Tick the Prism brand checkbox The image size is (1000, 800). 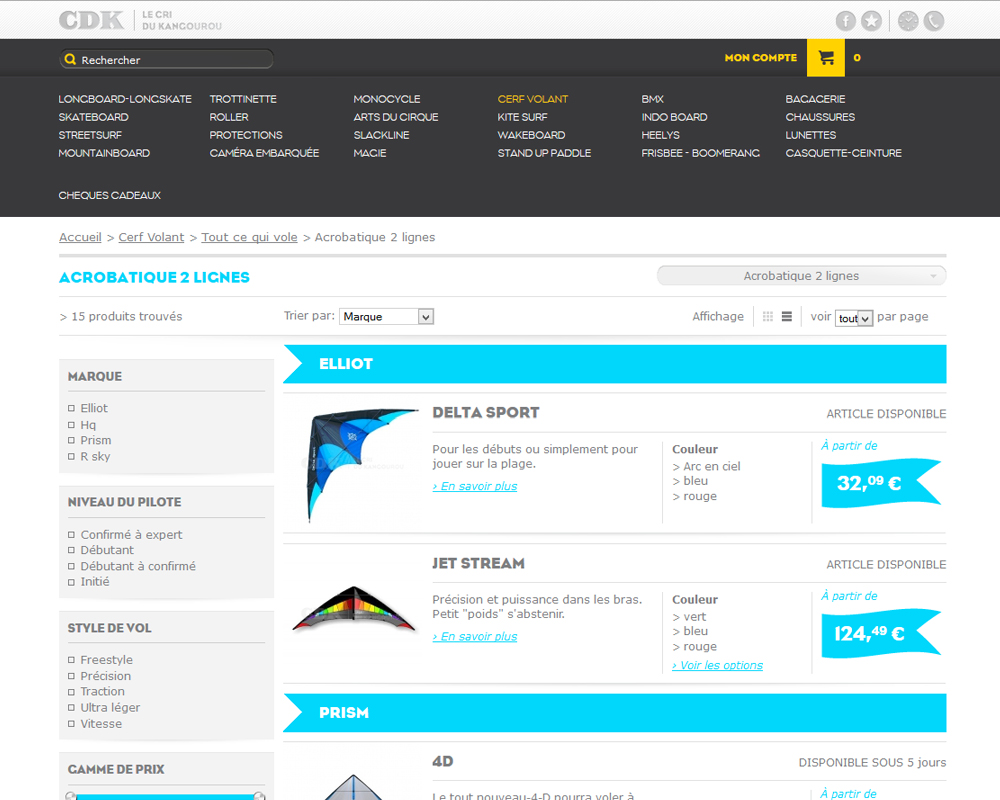pos(71,440)
